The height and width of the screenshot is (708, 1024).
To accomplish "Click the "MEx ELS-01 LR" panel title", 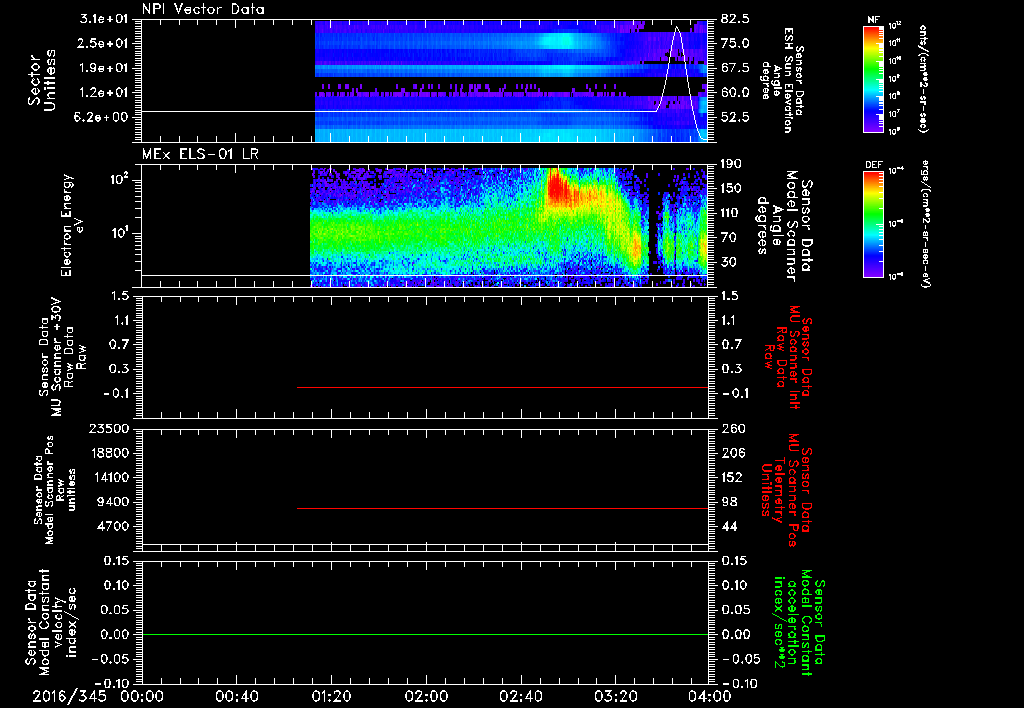I will (200, 154).
